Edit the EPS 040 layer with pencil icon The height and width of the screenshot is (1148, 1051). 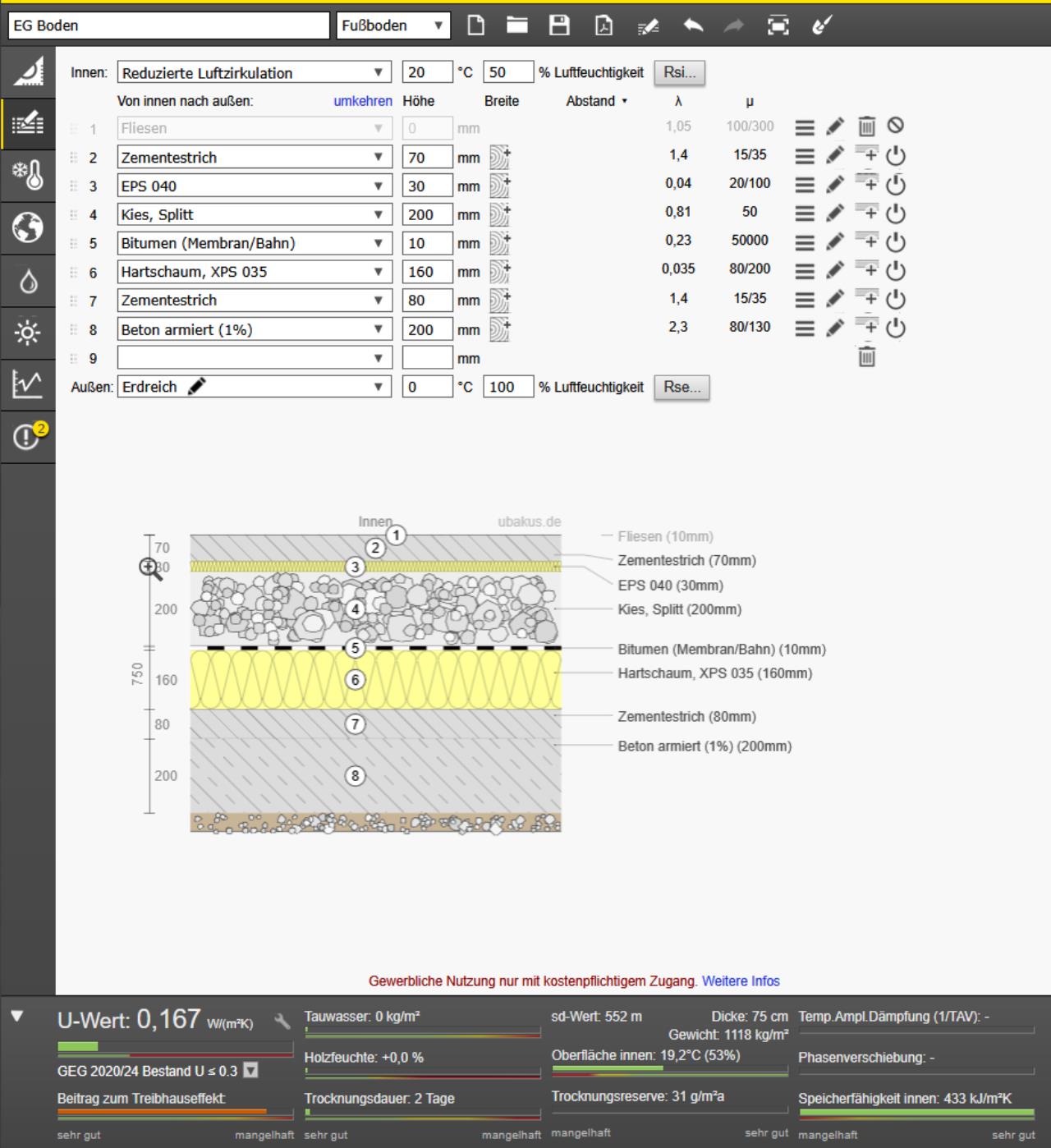[834, 185]
